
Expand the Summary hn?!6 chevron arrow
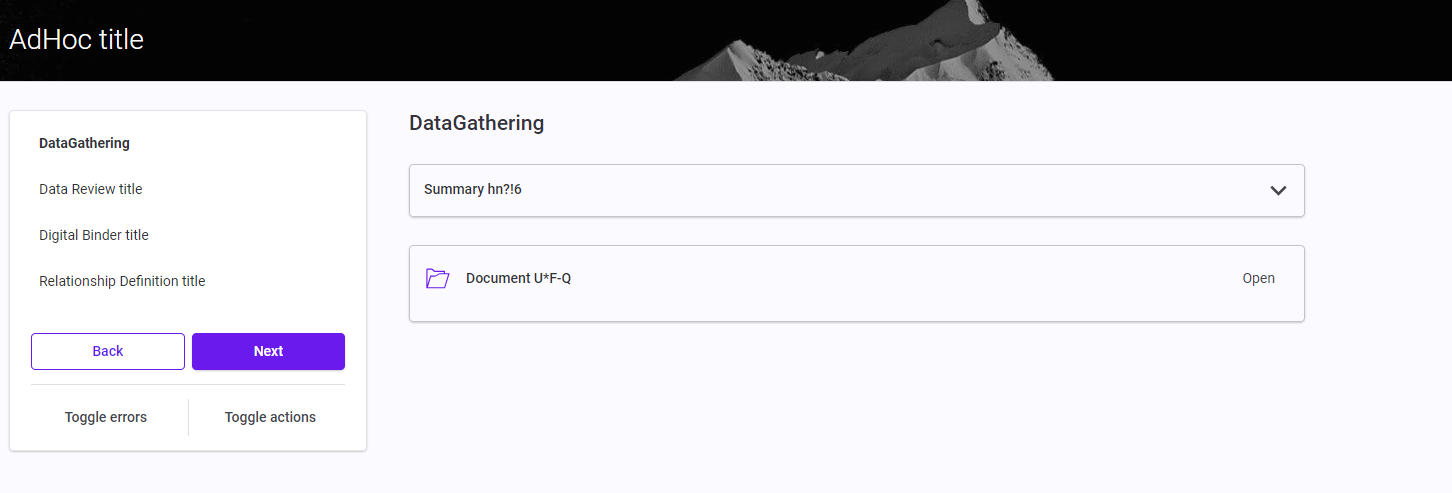click(1277, 190)
